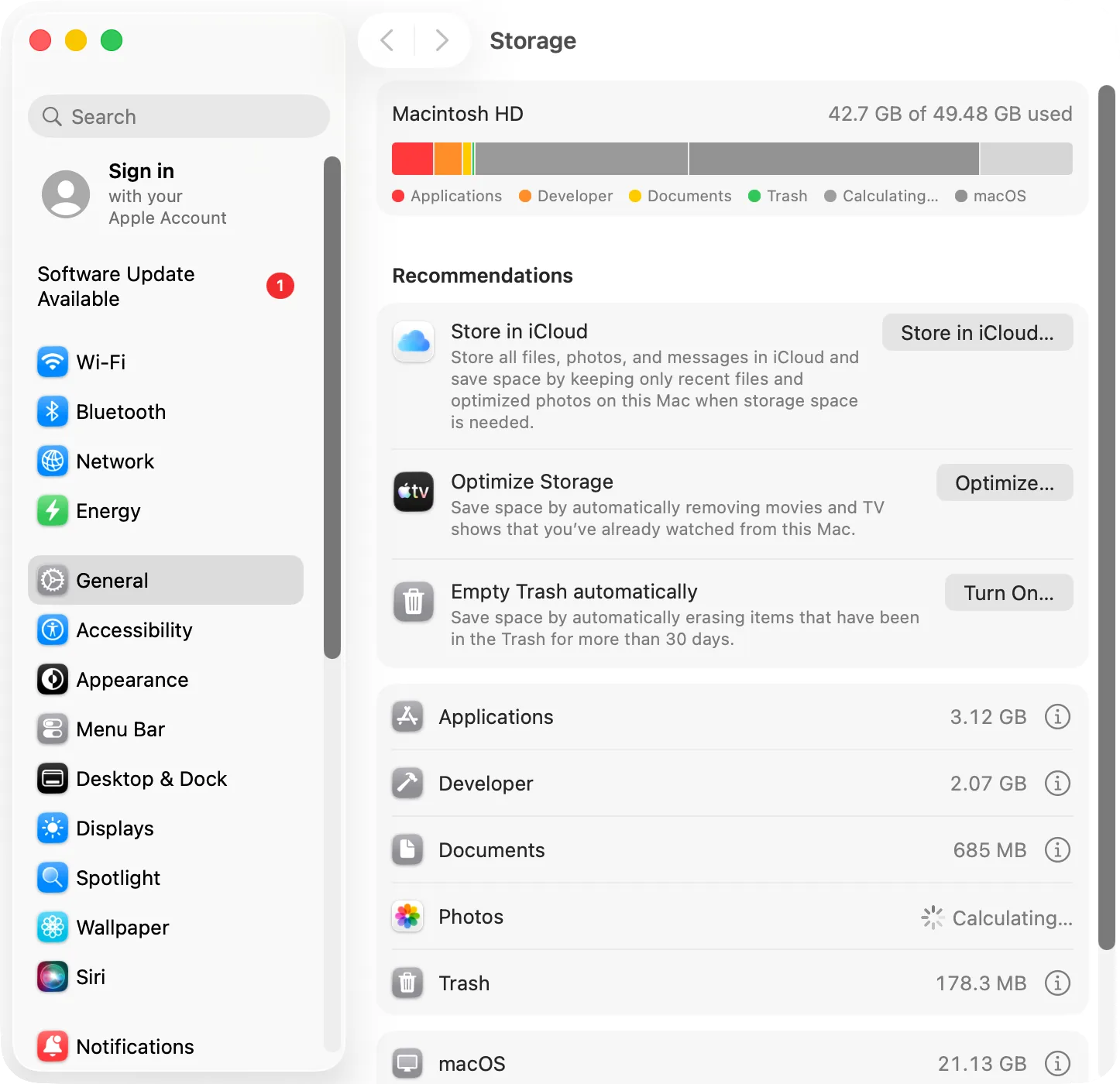Viewport: 1120px width, 1084px height.
Task: Select the Menu Bar icon
Action: click(53, 729)
